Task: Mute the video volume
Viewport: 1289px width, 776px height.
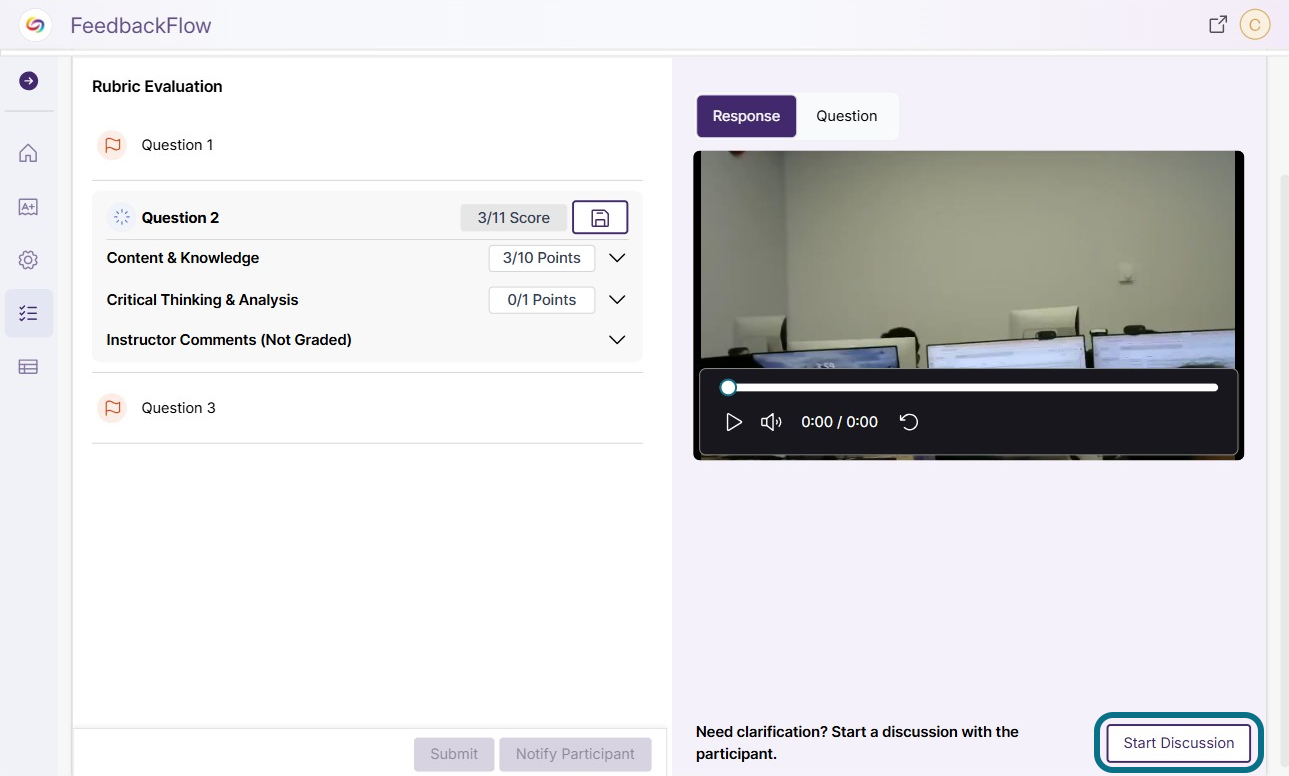Action: (771, 422)
